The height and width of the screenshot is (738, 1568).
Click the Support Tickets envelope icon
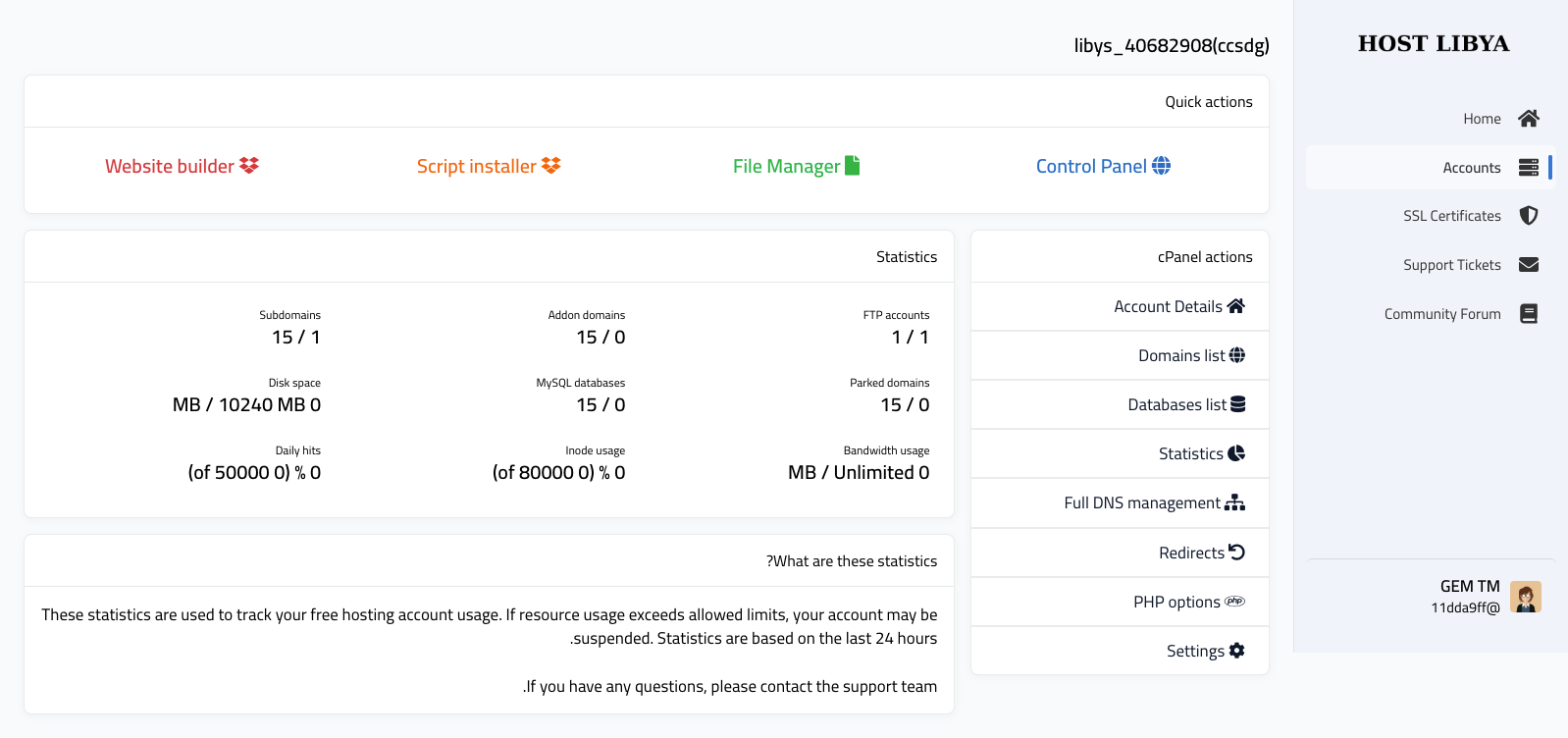tap(1528, 265)
